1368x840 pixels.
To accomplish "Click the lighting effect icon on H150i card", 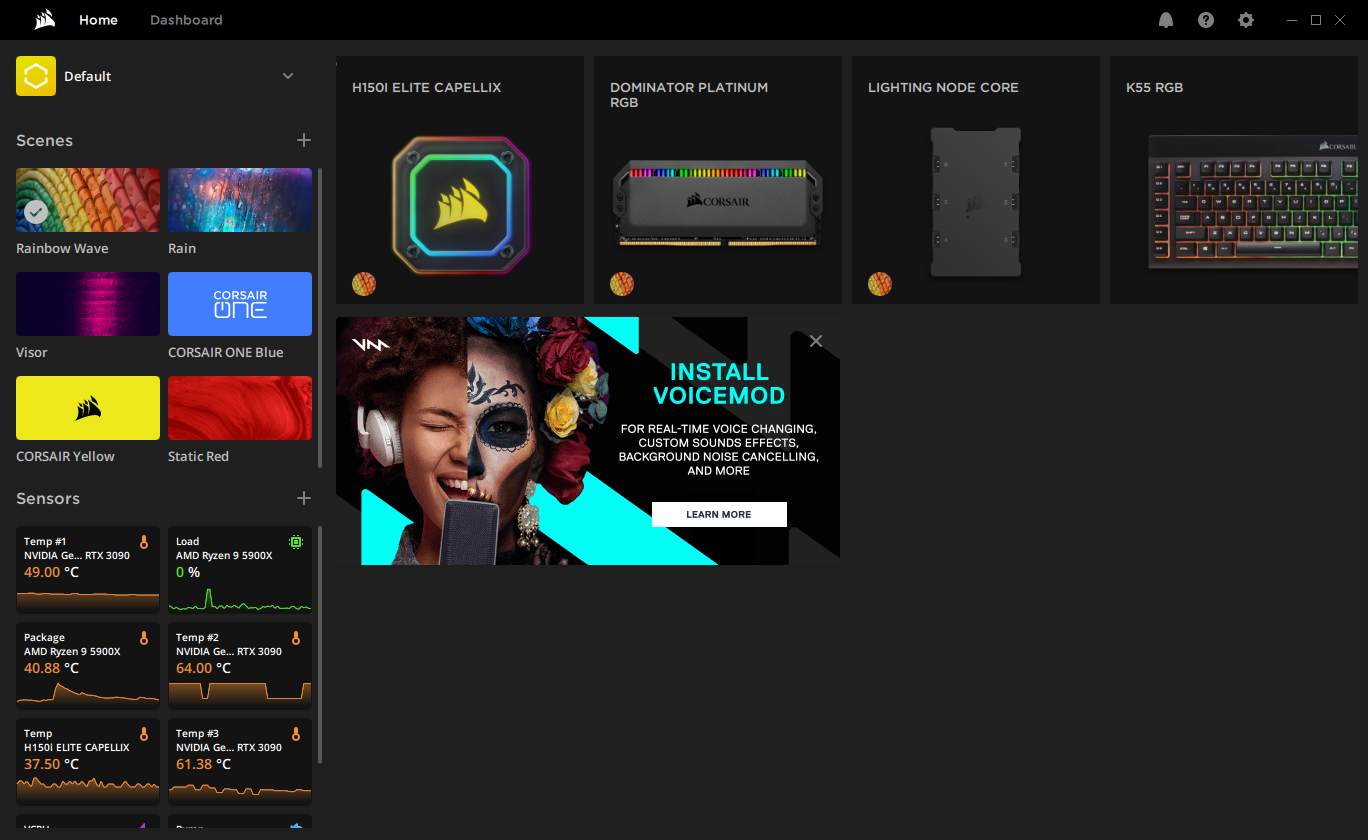I will click(364, 284).
